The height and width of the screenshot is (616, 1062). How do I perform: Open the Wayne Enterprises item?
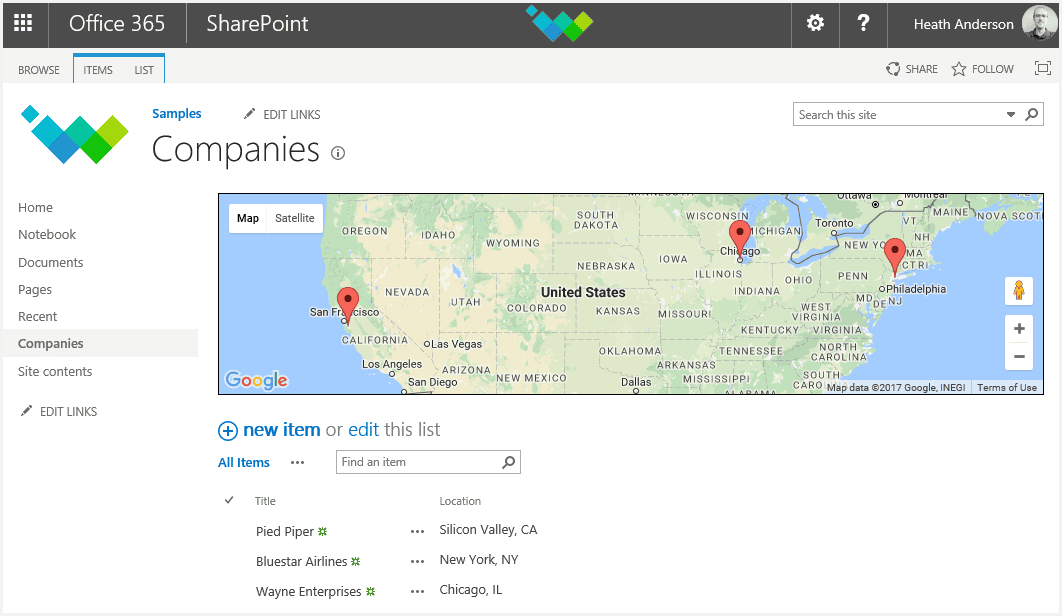pos(308,591)
